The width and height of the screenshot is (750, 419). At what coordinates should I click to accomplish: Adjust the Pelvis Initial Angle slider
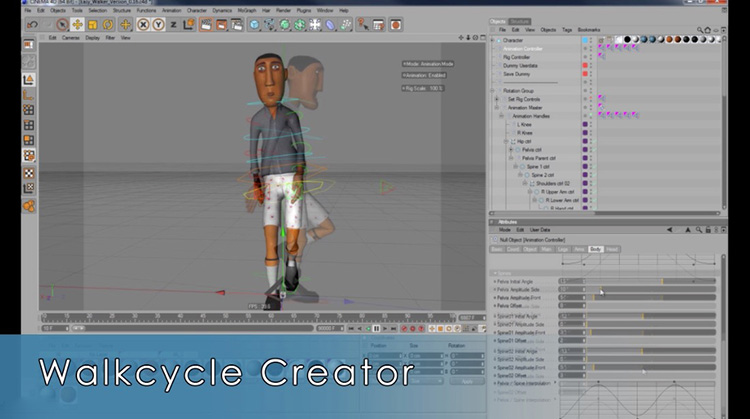pos(651,281)
